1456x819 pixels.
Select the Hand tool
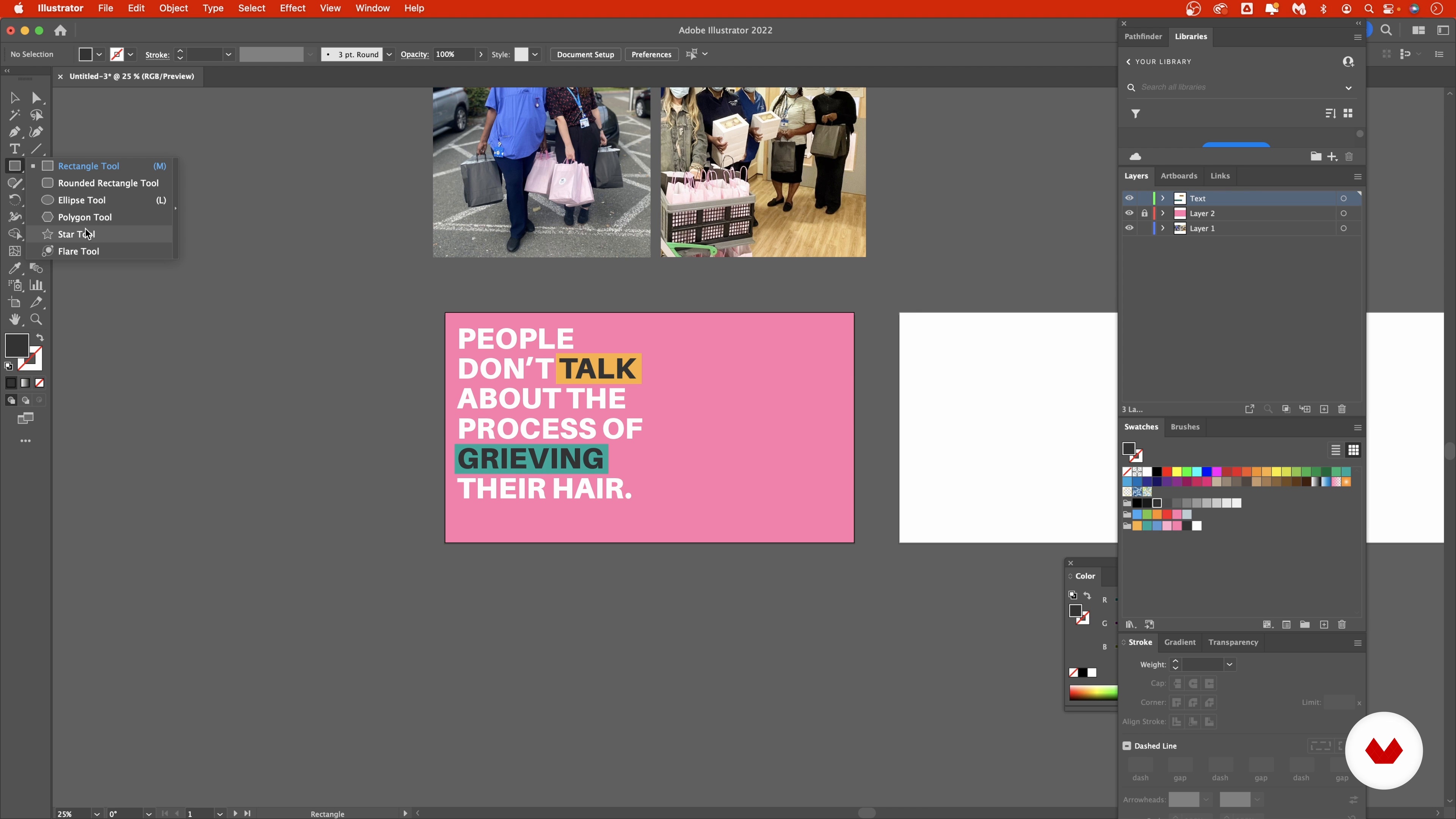15,319
